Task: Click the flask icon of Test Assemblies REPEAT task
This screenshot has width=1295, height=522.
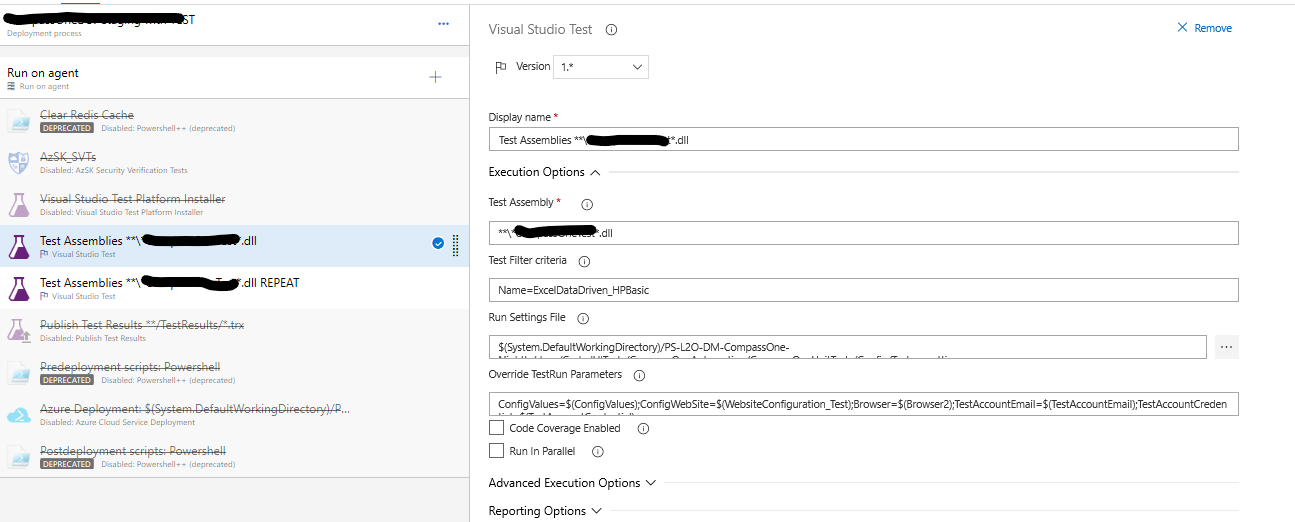Action: point(20,288)
